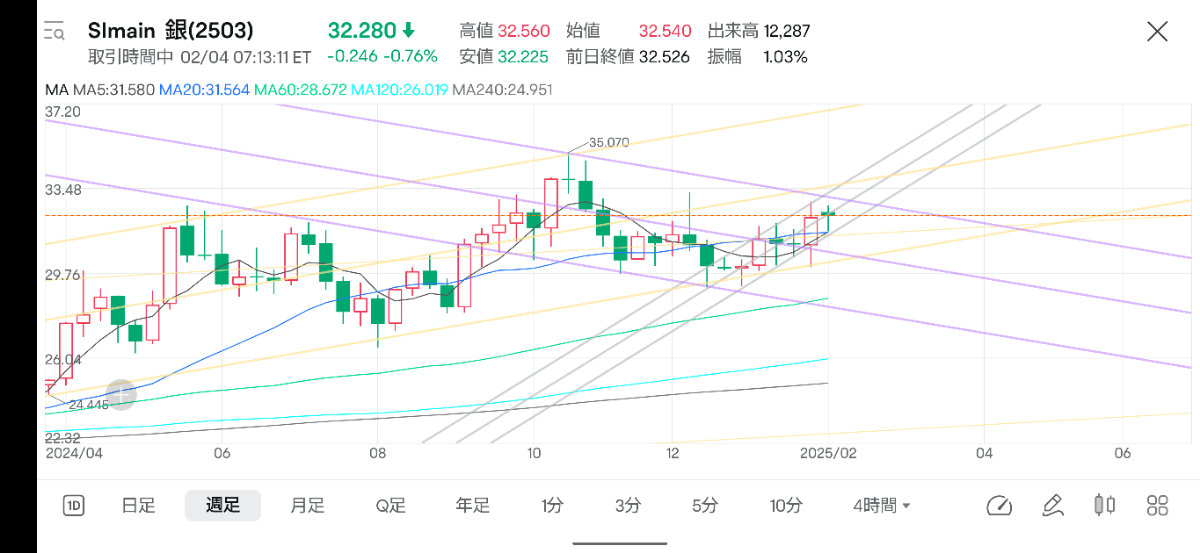Switch to 日足 daily timeframe

(x=138, y=506)
